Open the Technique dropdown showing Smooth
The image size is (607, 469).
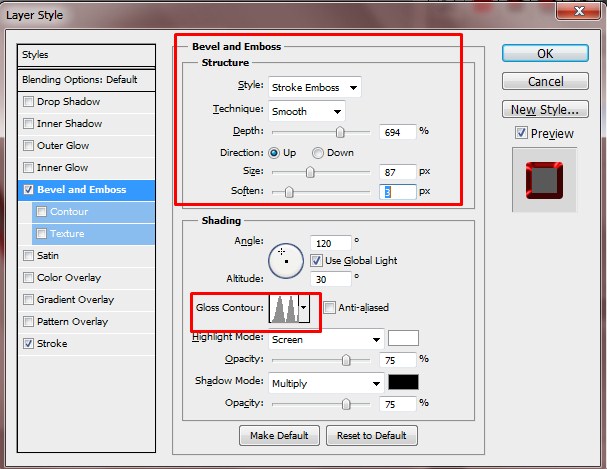[x=307, y=112]
